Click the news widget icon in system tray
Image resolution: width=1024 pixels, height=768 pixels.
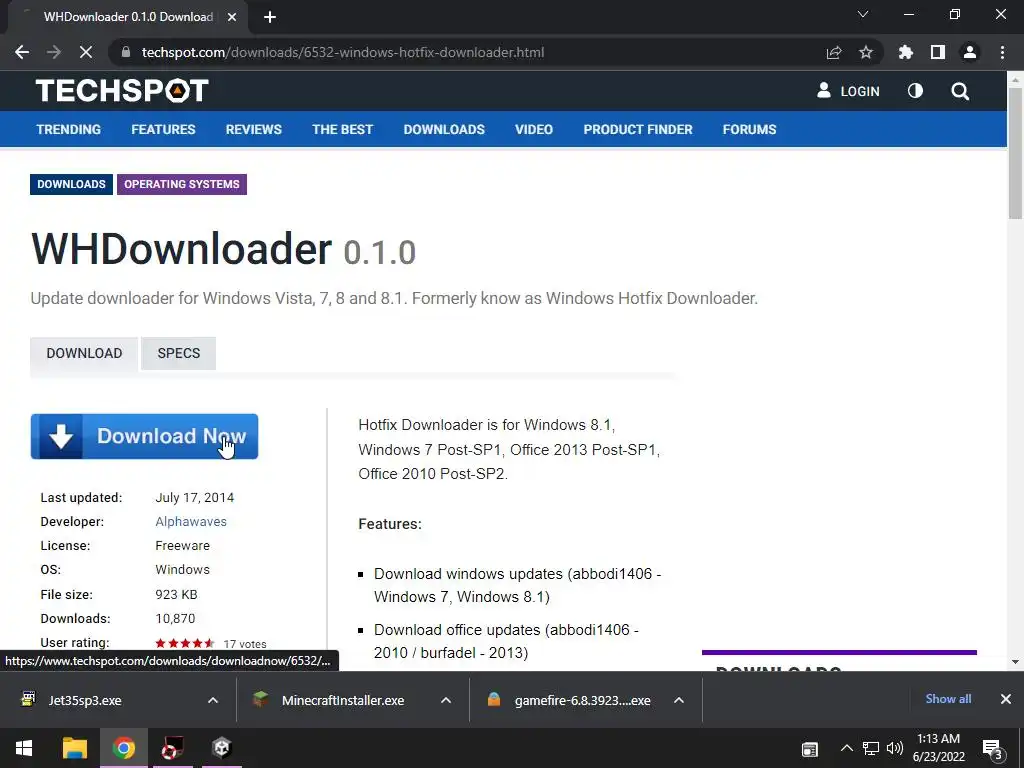810,749
